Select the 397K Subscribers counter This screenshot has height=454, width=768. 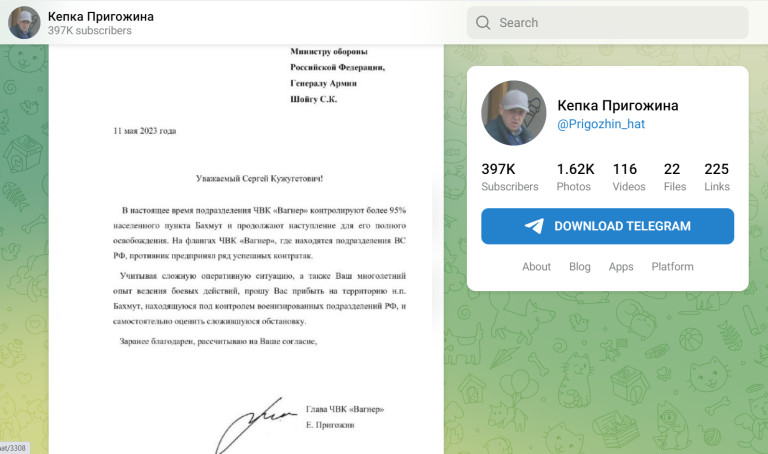[509, 177]
